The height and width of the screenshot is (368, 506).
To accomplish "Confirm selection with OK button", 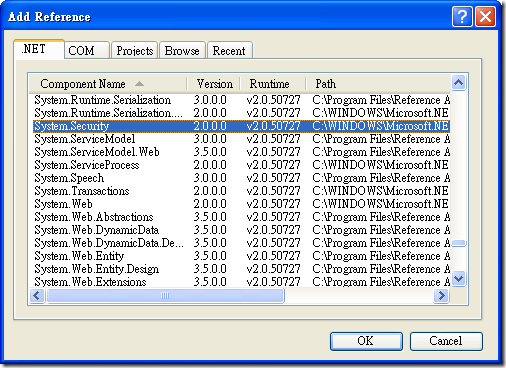I will 366,341.
